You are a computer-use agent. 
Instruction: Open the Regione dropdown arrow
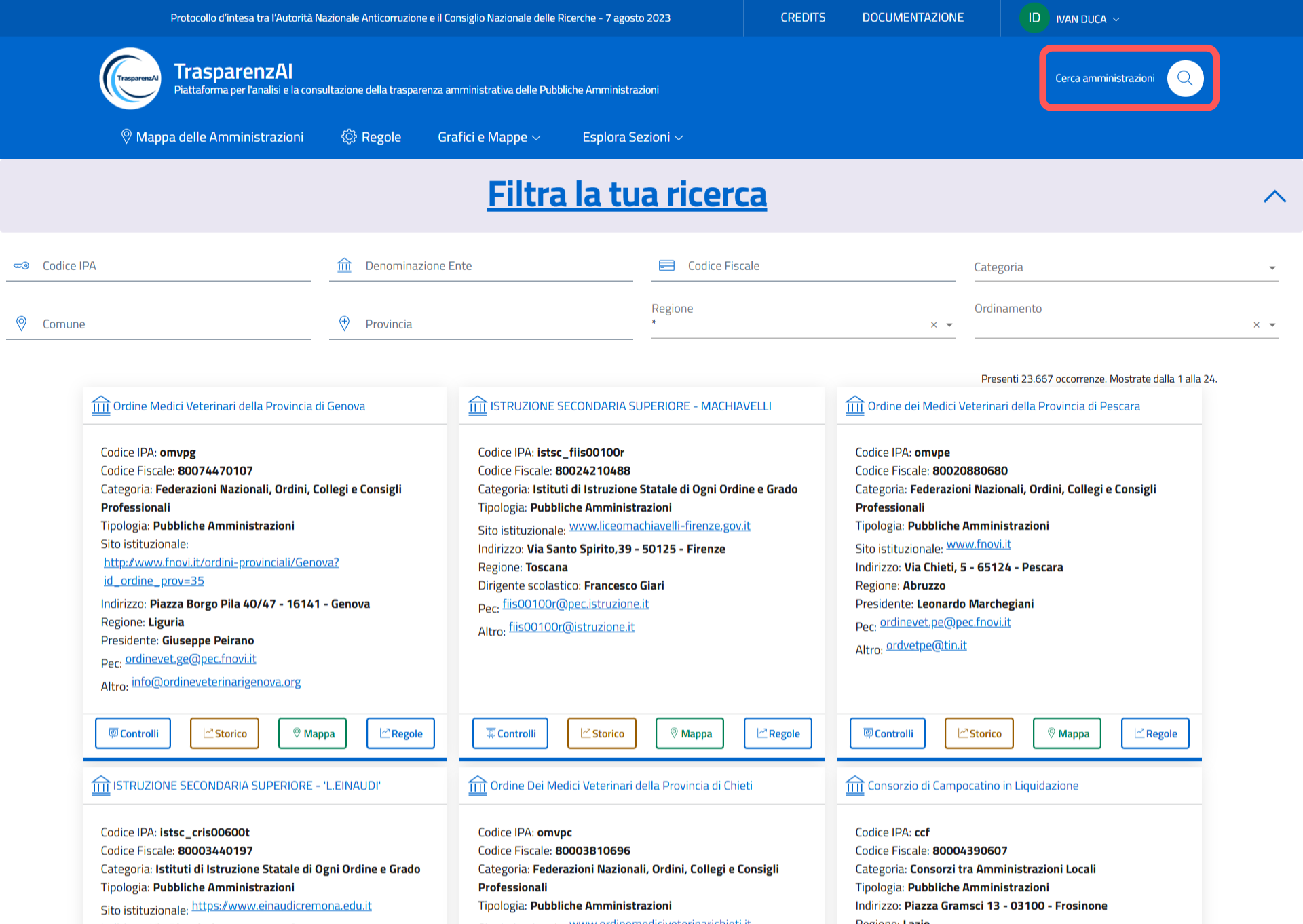tap(949, 325)
